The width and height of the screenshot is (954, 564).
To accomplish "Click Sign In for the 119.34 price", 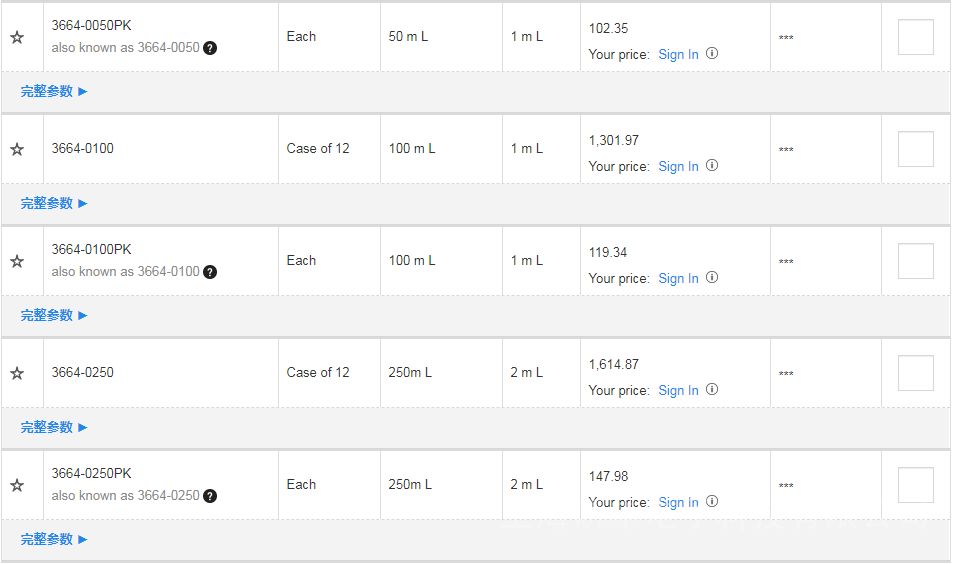I will (678, 278).
